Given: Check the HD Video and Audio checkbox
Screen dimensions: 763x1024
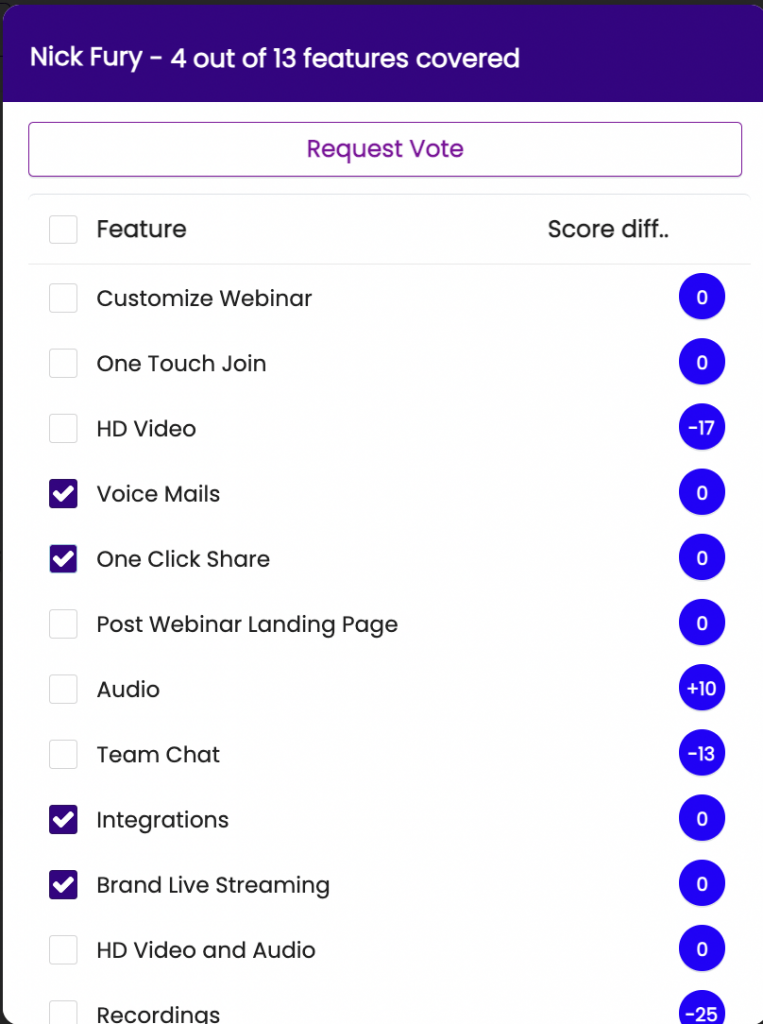Looking at the screenshot, I should click(63, 950).
